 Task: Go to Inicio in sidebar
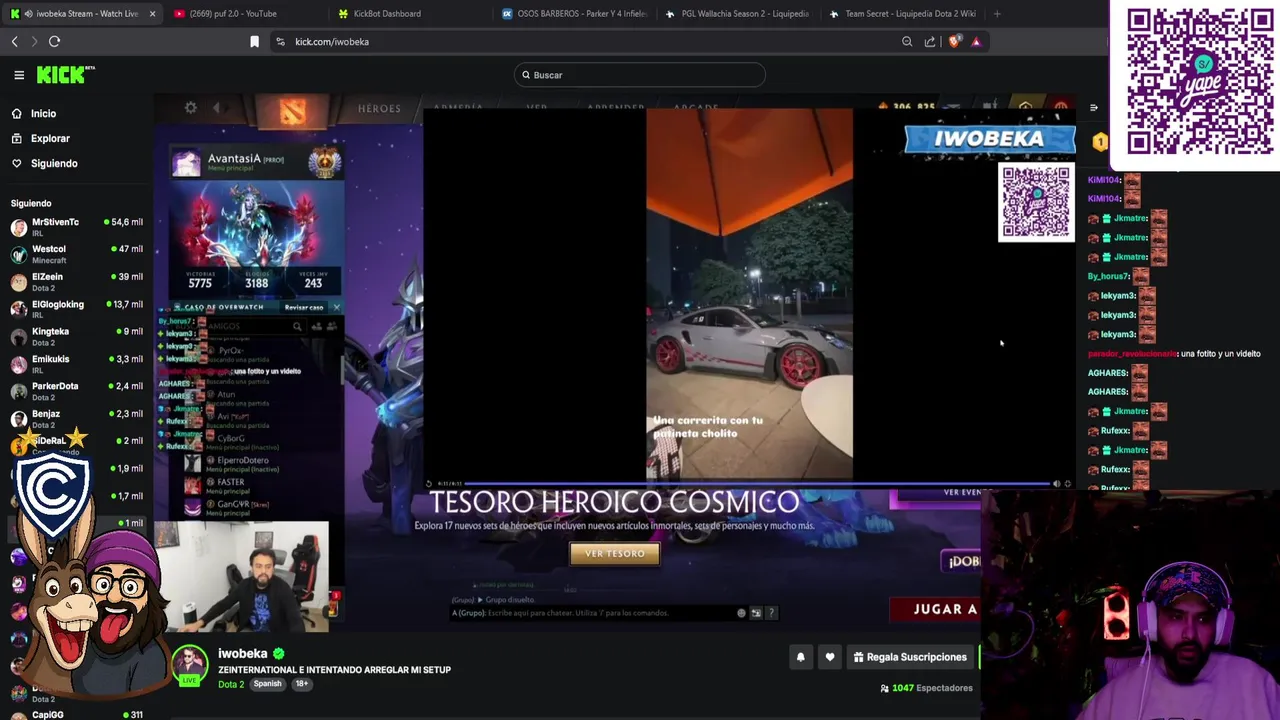43,113
